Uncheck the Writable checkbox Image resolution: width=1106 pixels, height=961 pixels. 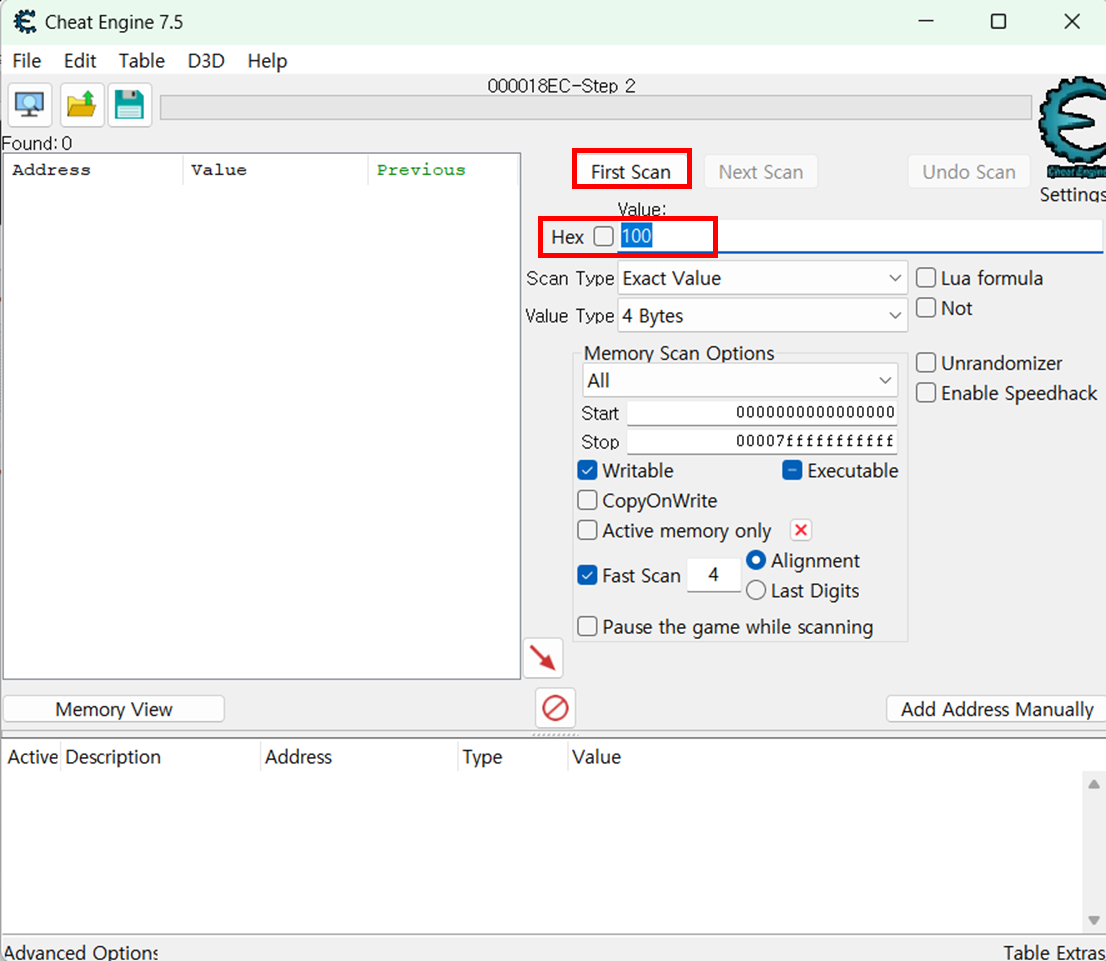click(x=587, y=470)
